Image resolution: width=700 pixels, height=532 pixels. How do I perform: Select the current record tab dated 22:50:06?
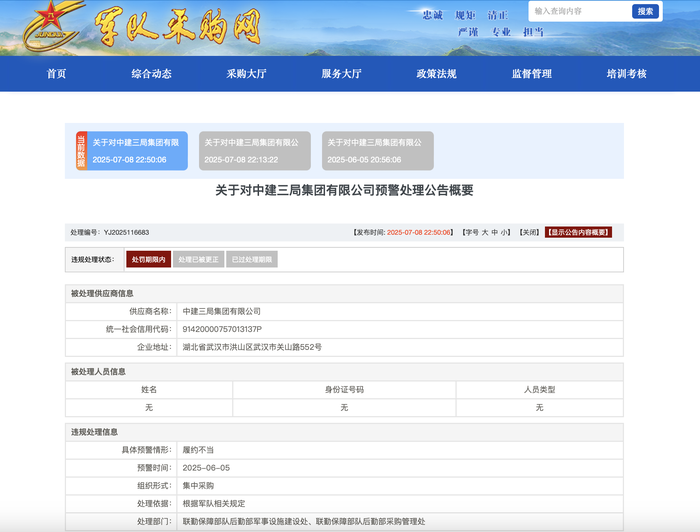coord(137,151)
